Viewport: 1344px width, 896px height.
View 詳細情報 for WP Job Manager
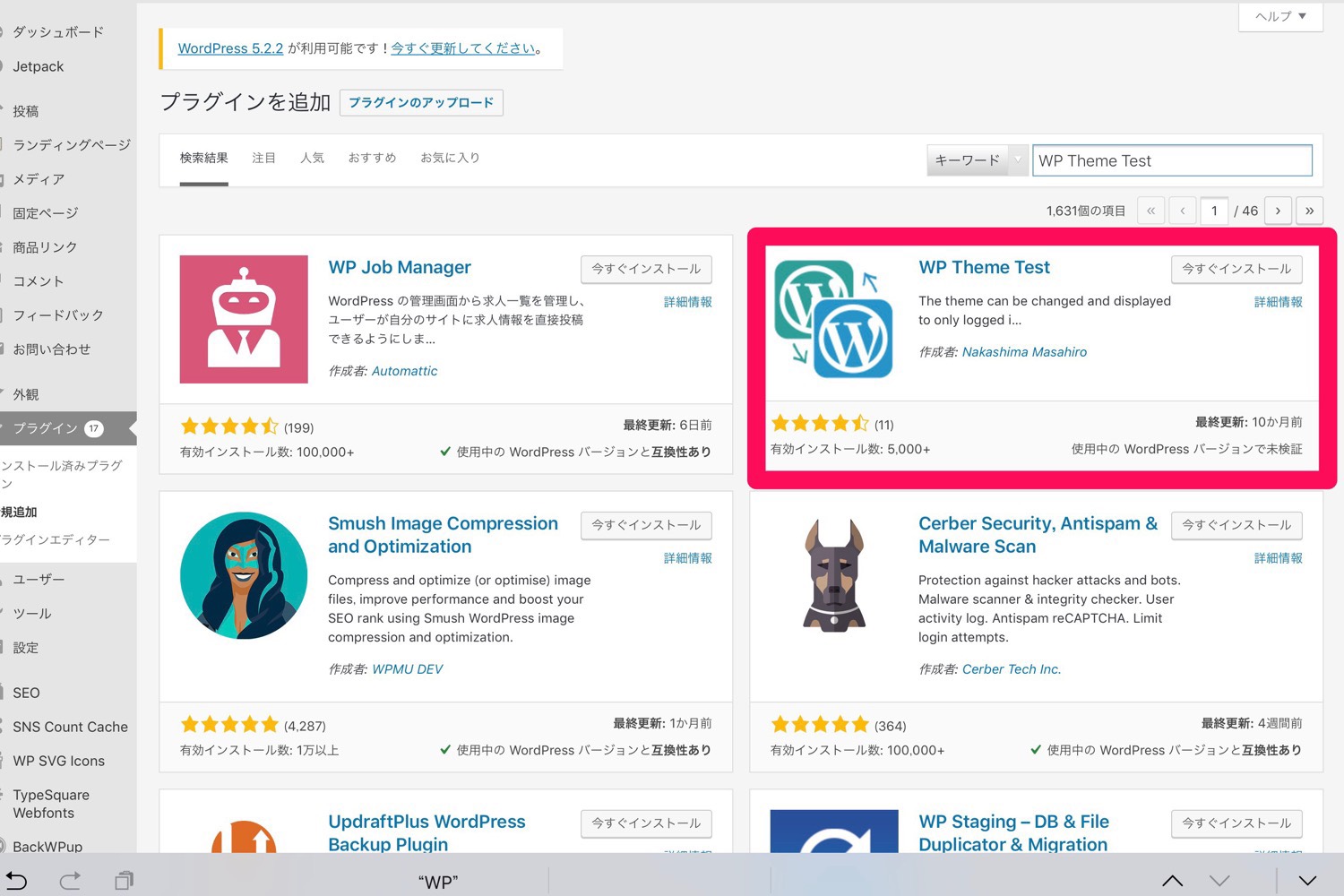click(687, 302)
